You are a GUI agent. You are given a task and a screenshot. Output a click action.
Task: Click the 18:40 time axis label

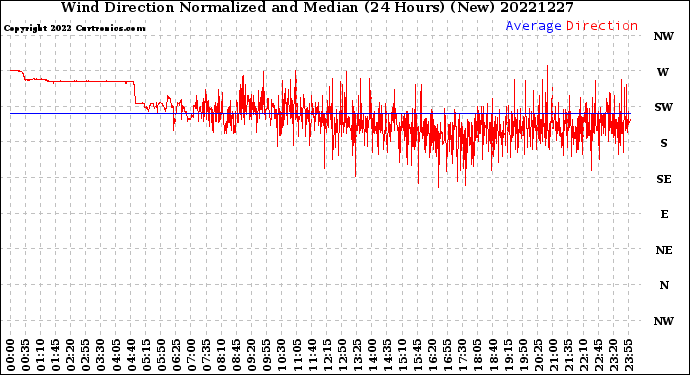(x=493, y=355)
